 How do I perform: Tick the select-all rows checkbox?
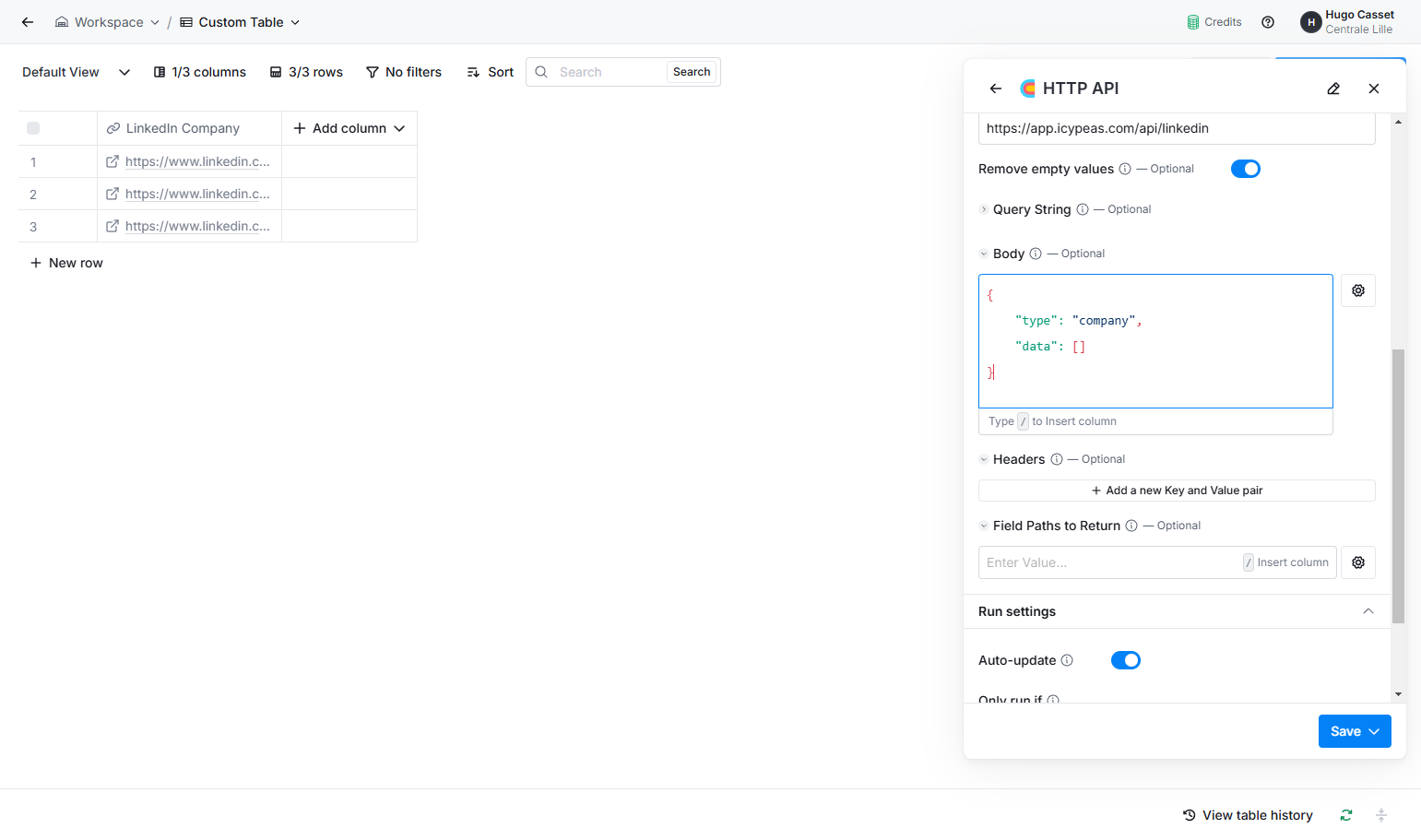click(33, 128)
